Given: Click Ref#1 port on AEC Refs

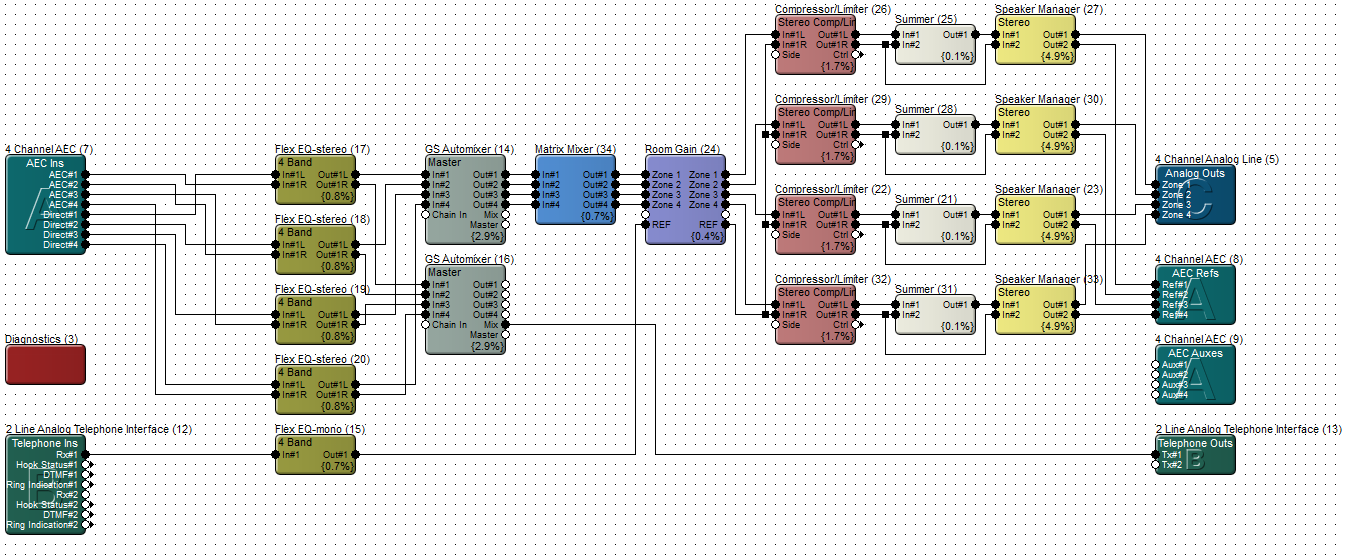Looking at the screenshot, I should coord(1155,284).
